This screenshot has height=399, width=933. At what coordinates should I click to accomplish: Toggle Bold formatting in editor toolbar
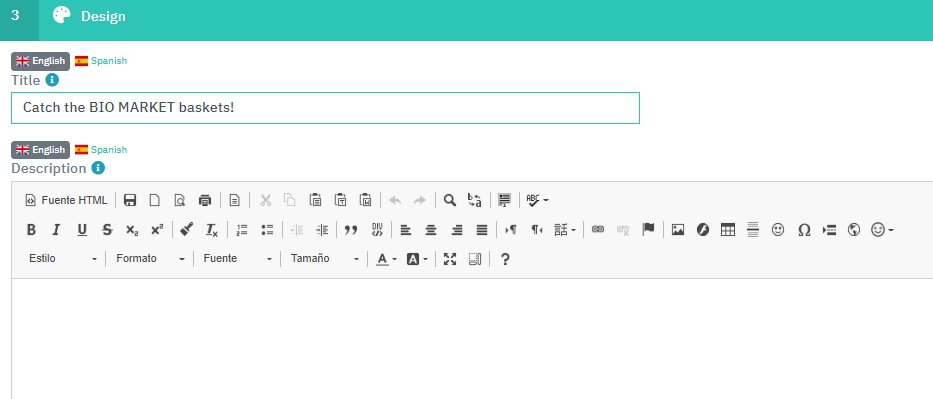[x=32, y=230]
